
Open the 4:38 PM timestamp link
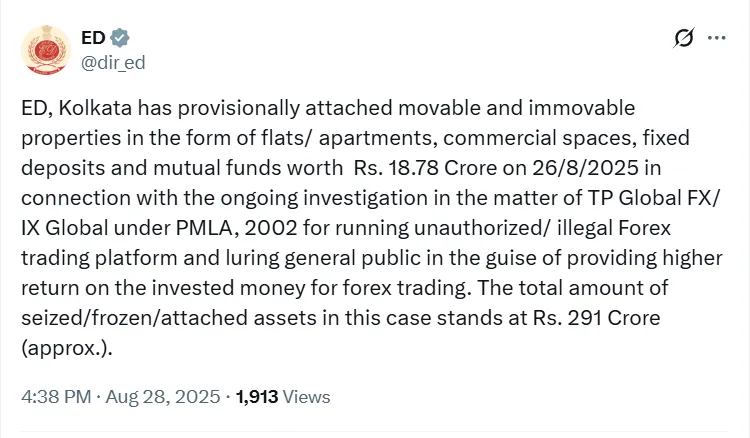click(54, 397)
